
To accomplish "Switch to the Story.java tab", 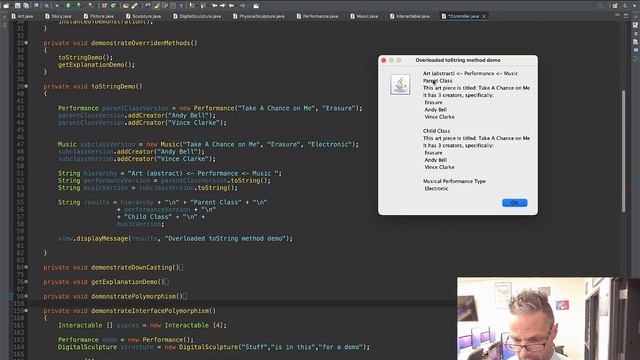I will click(x=58, y=16).
